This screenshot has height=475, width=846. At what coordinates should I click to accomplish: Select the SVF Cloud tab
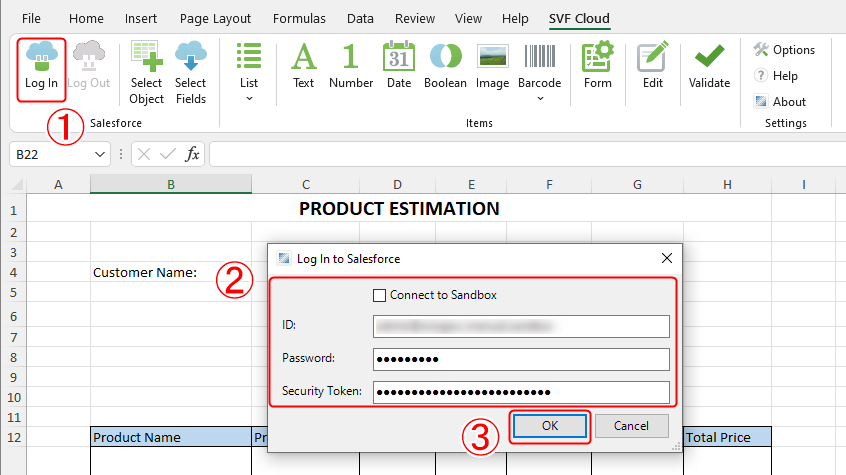point(579,18)
